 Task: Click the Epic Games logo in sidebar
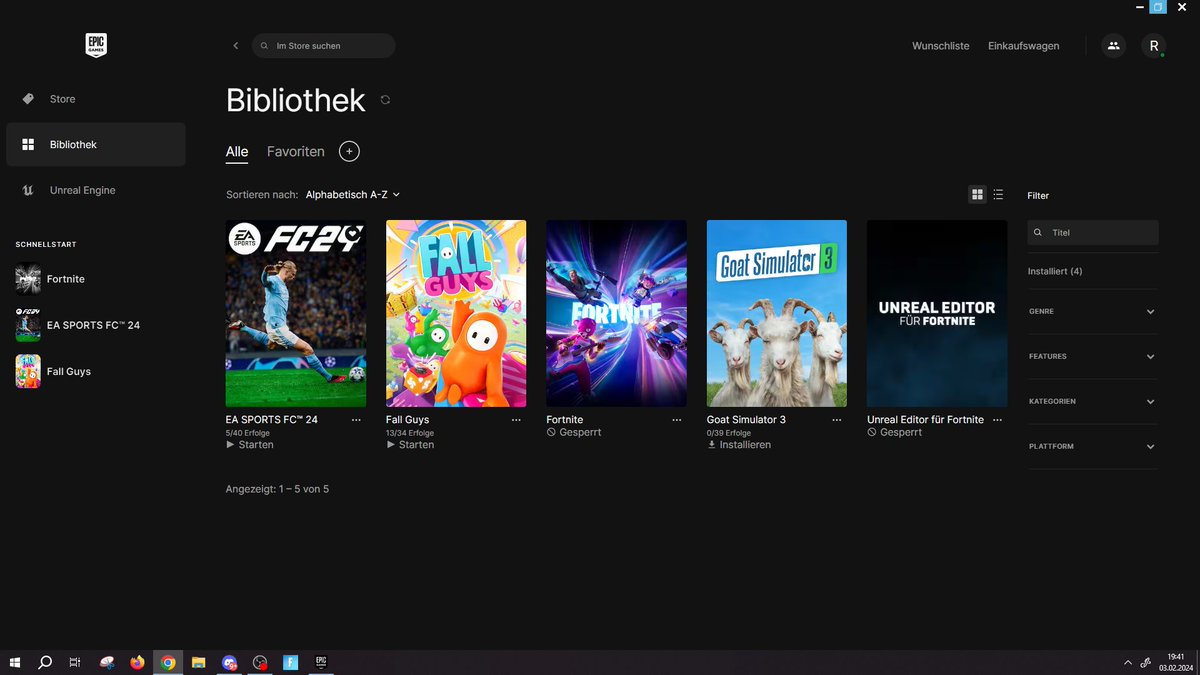point(95,45)
